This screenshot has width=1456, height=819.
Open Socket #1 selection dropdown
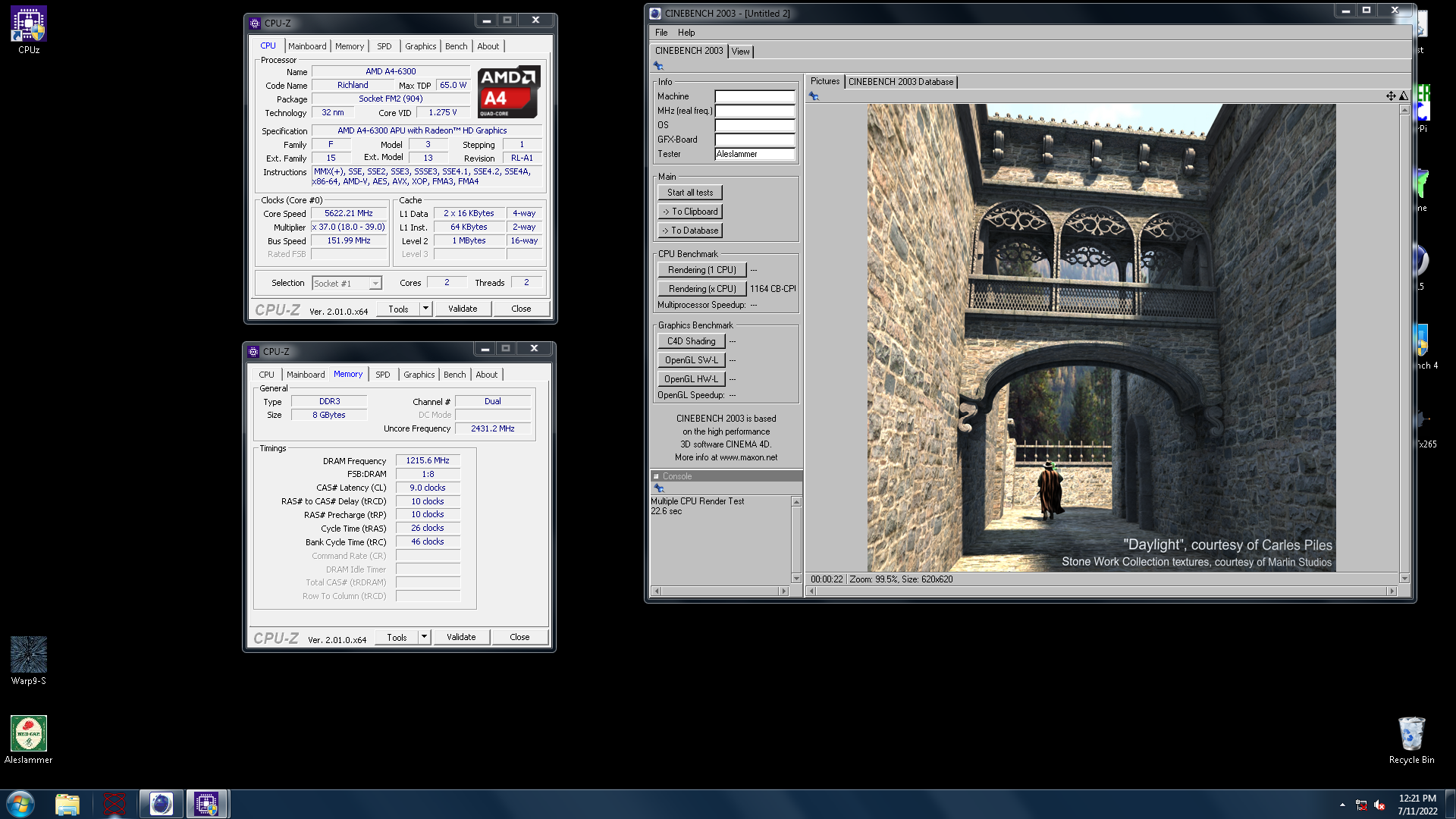375,284
